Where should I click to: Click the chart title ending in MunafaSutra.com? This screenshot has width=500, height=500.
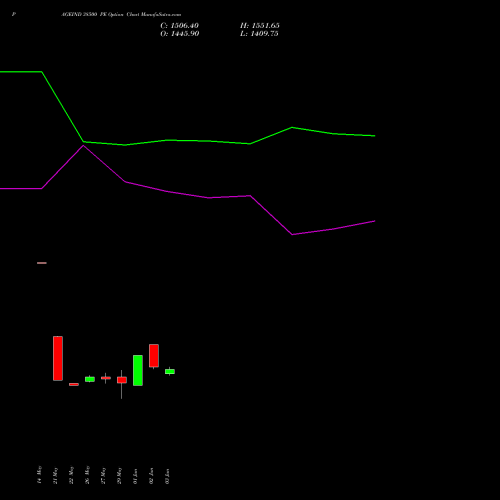(x=121, y=15)
